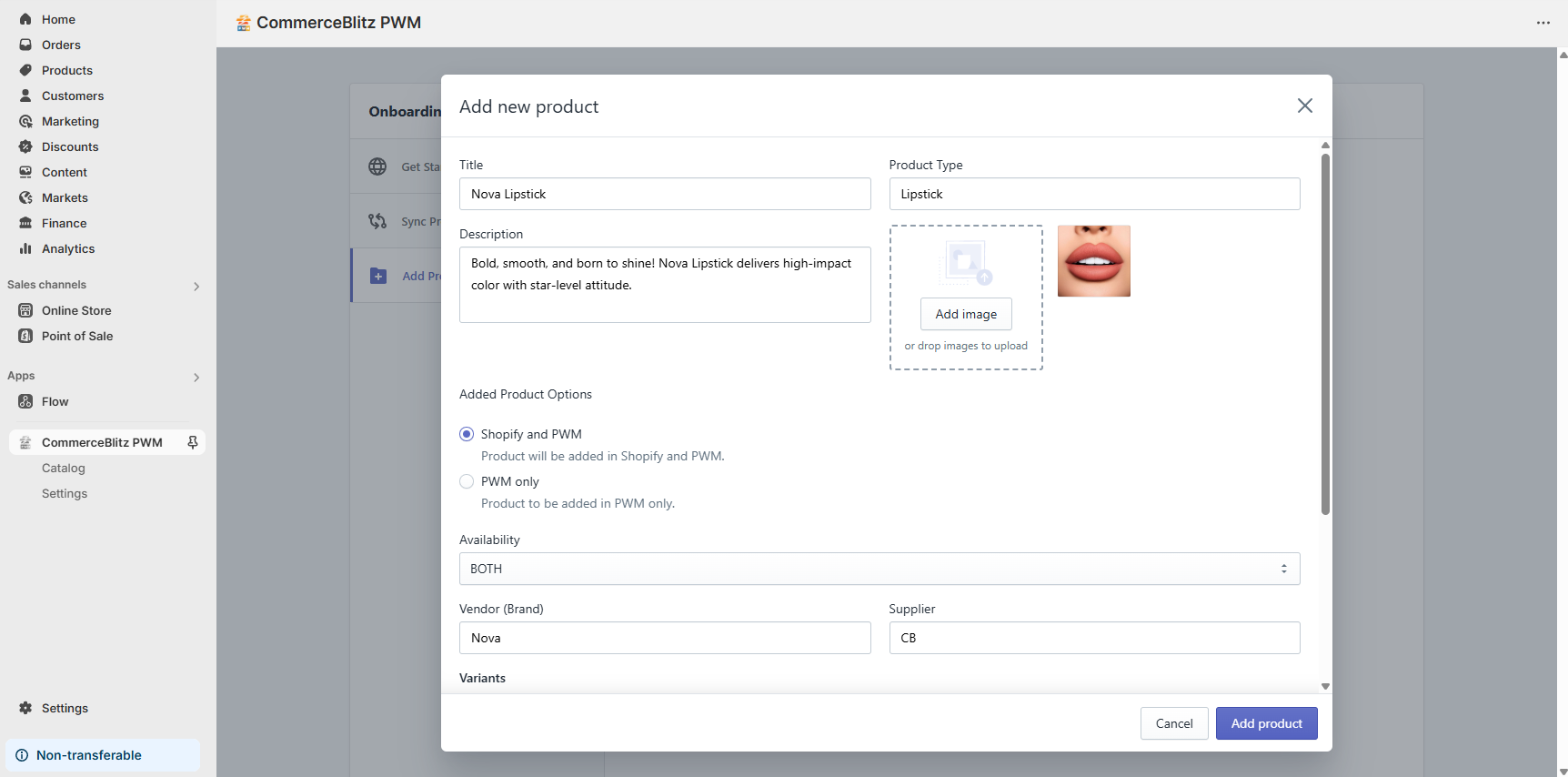Image resolution: width=1568 pixels, height=777 pixels.
Task: Click the Orders inbox icon
Action: (x=25, y=45)
